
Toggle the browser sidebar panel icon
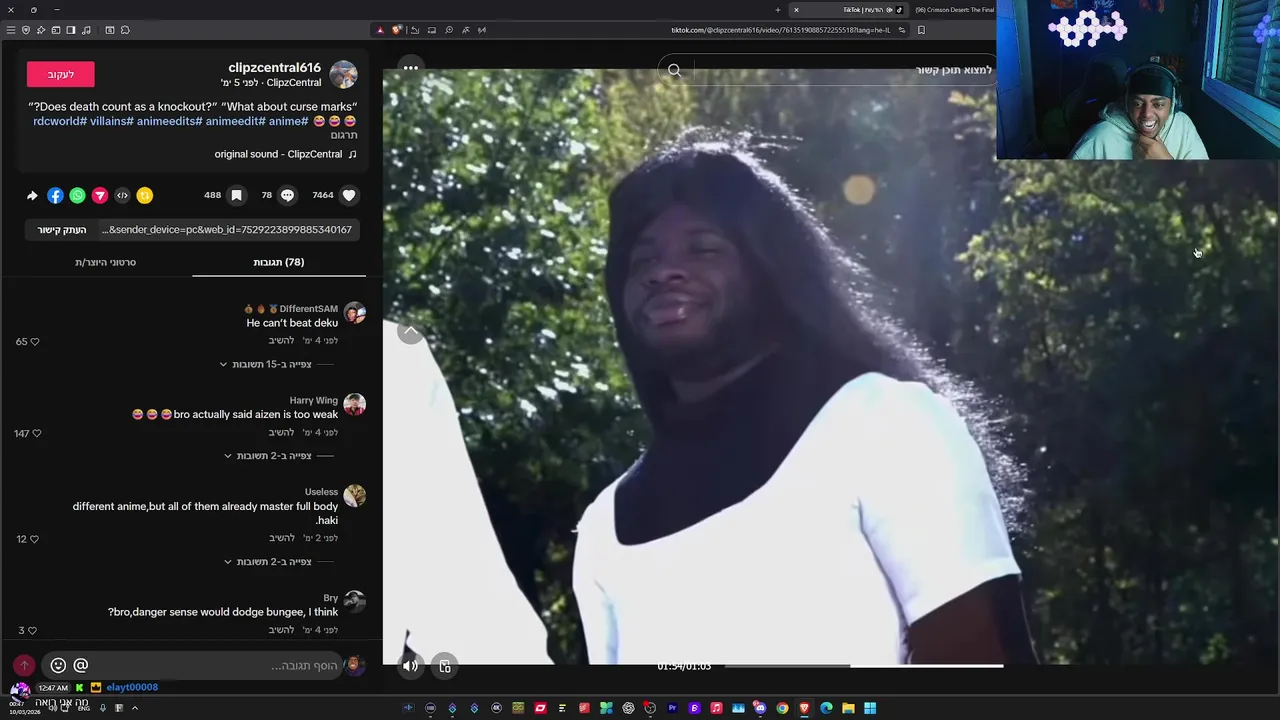click(x=71, y=30)
